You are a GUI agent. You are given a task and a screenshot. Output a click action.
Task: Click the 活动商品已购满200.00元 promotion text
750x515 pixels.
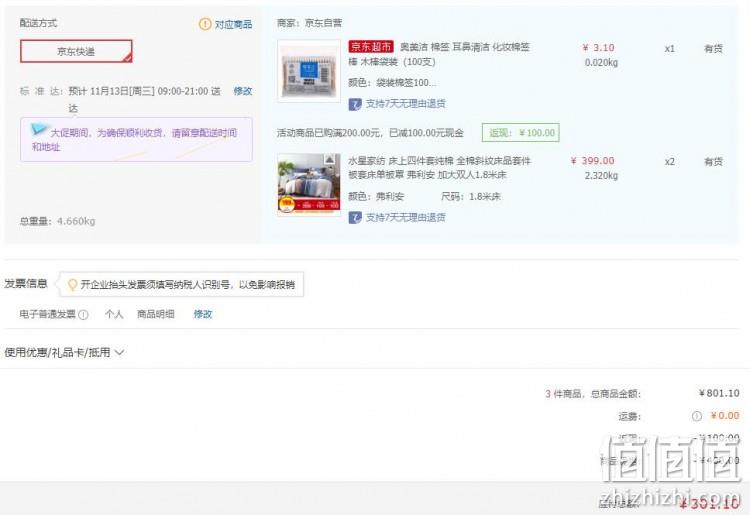pyautogui.click(x=370, y=133)
